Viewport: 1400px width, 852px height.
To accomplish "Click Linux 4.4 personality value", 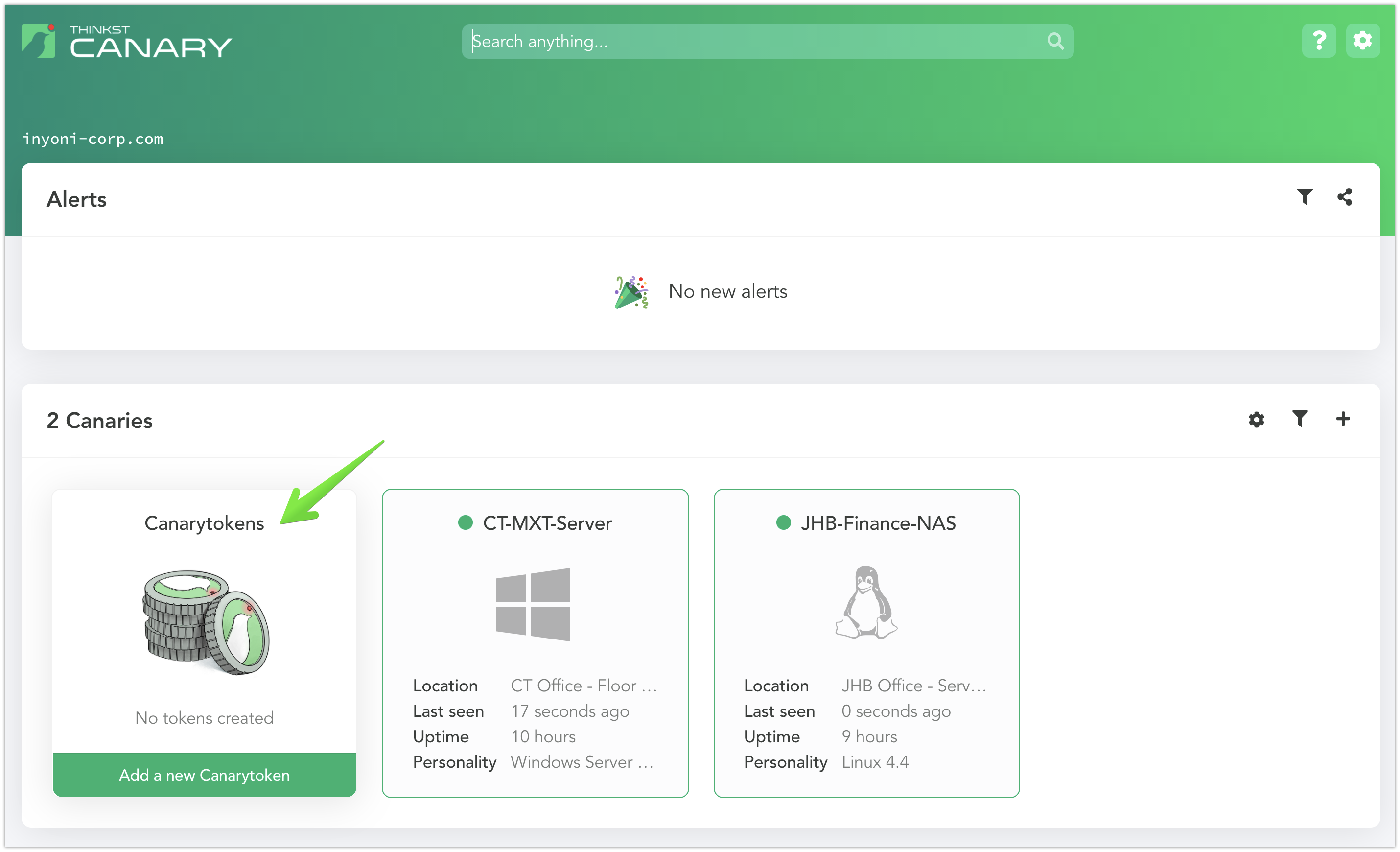I will tap(875, 763).
